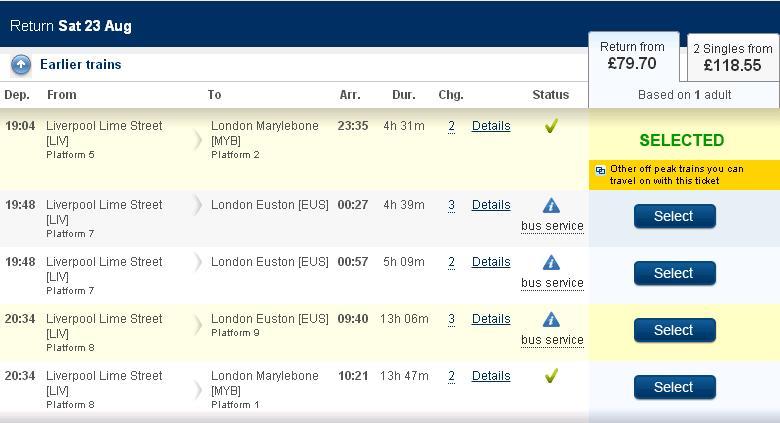Switch to the 2 Singles from £118.55 tab
Screen dimensions: 780x423
[732, 58]
